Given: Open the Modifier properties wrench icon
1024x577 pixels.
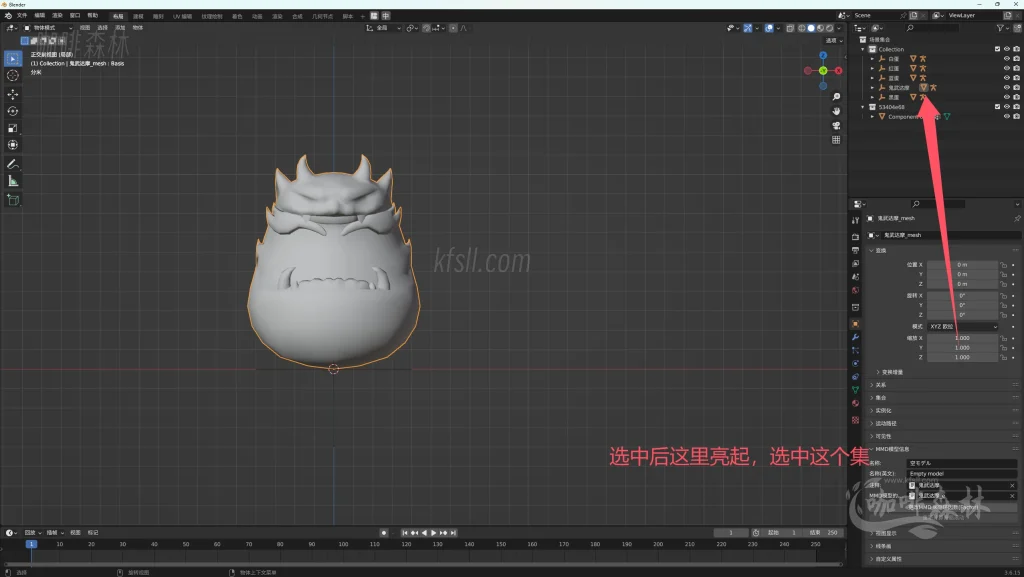Looking at the screenshot, I should click(x=857, y=337).
